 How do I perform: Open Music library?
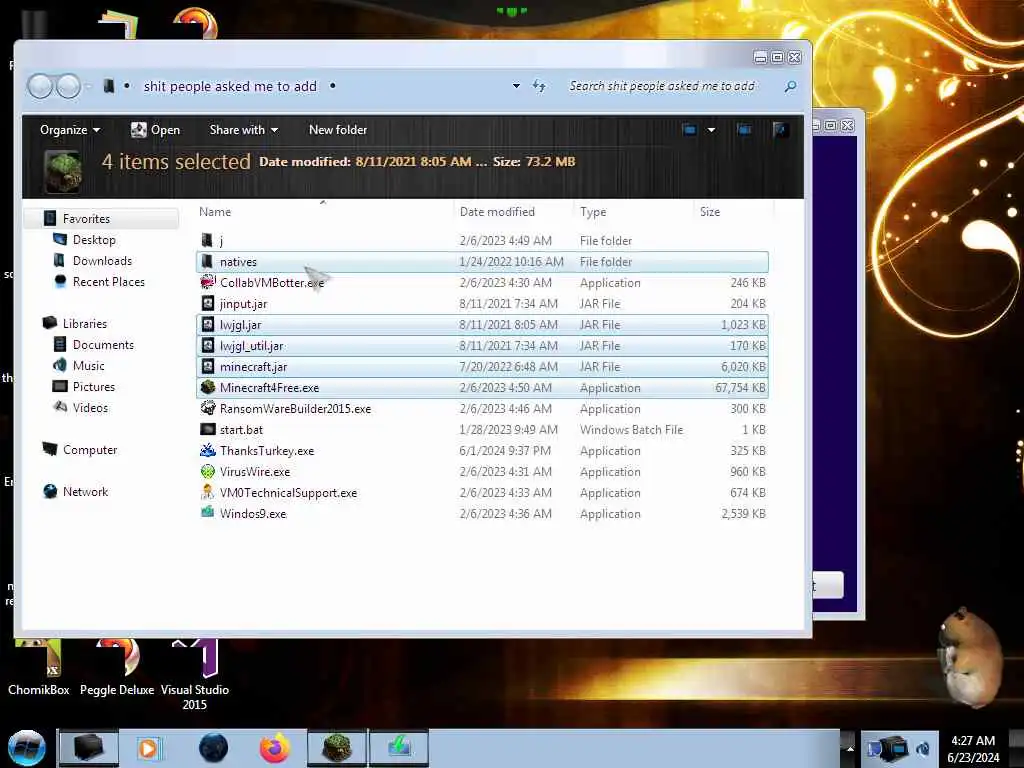tap(89, 366)
